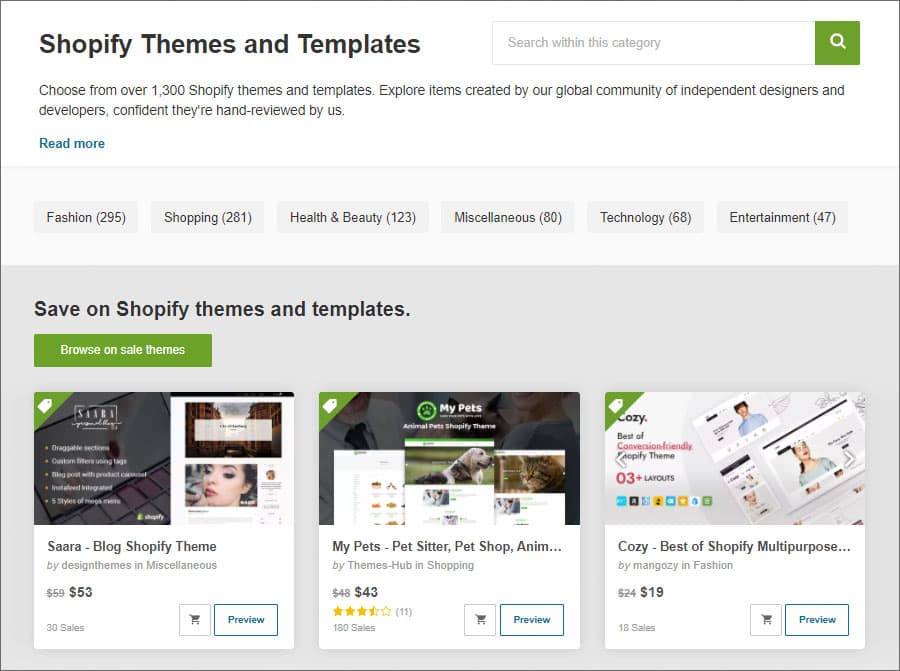Show next image on Cozy thumbnail
This screenshot has height=671, width=900.
coord(849,458)
